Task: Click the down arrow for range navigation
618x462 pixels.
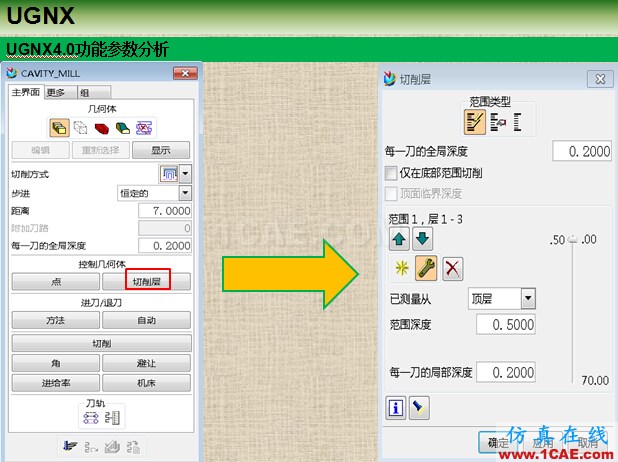Action: 422,238
